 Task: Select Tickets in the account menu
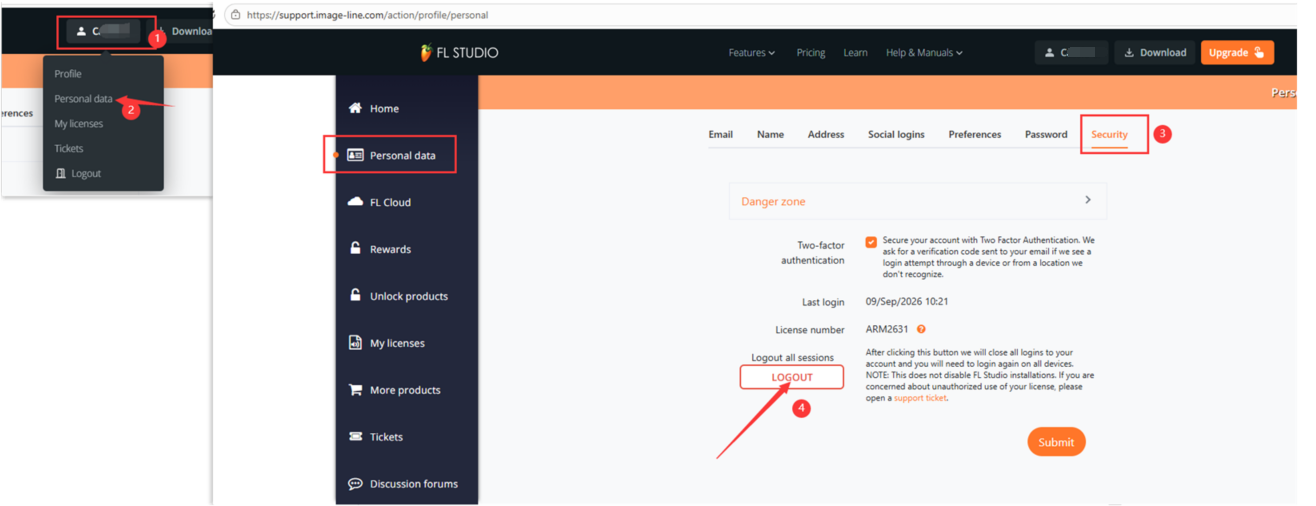[69, 148]
